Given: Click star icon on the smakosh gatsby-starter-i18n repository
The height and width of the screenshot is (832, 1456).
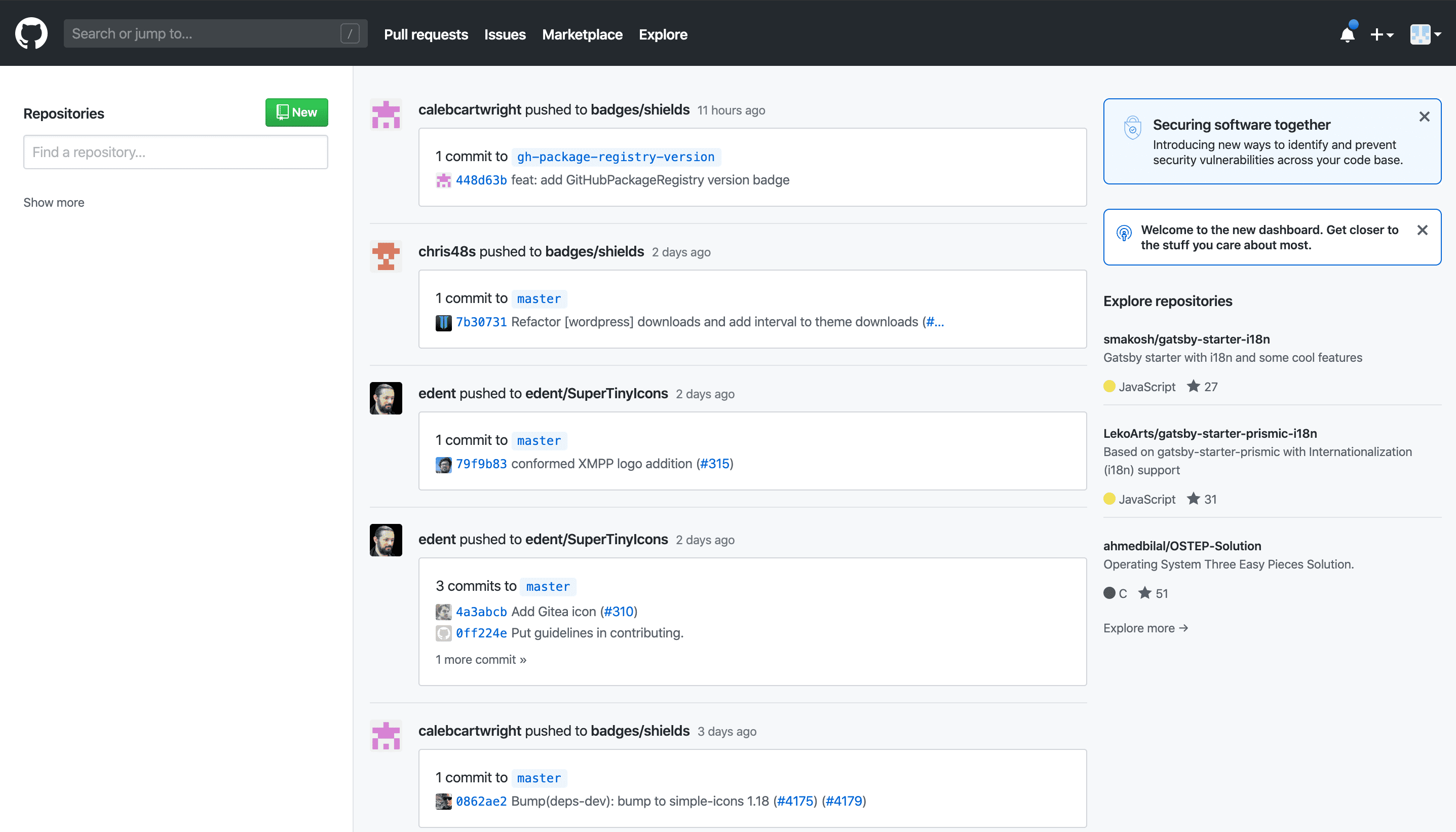Looking at the screenshot, I should (x=1193, y=386).
